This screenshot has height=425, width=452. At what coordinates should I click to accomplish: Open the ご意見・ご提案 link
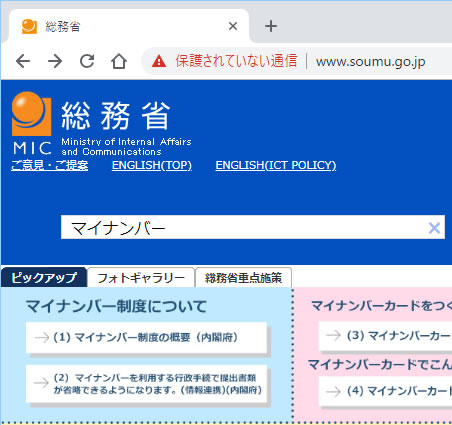50,165
